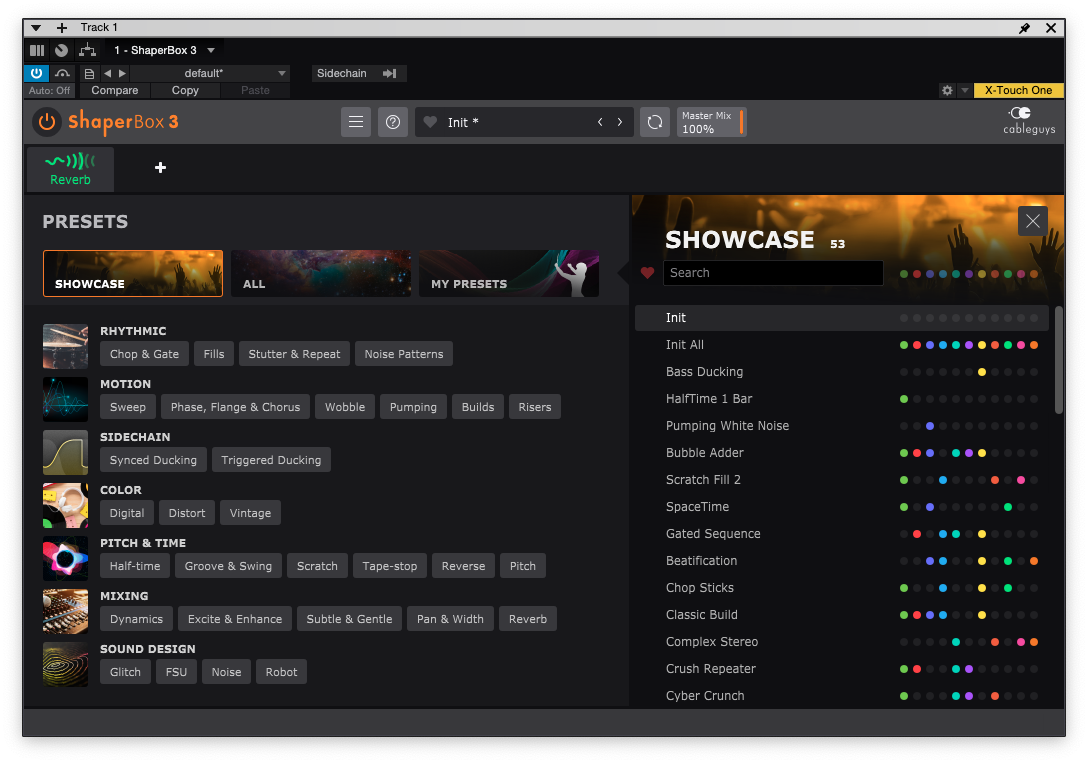Select the Stutter & Repeat tag
Image resolution: width=1088 pixels, height=763 pixels.
[x=294, y=354]
